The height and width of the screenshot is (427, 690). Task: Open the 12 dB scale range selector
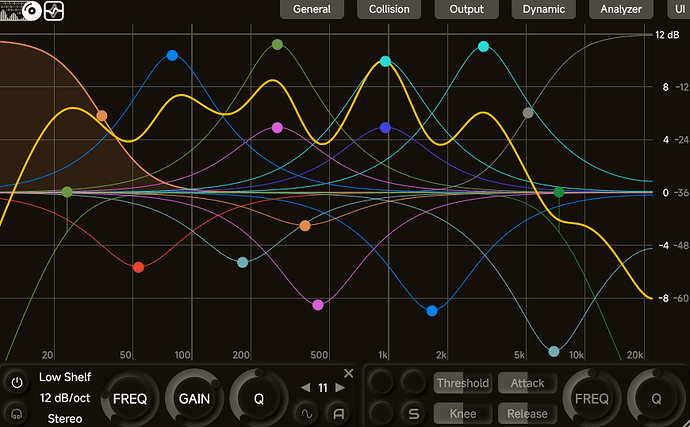pos(667,35)
